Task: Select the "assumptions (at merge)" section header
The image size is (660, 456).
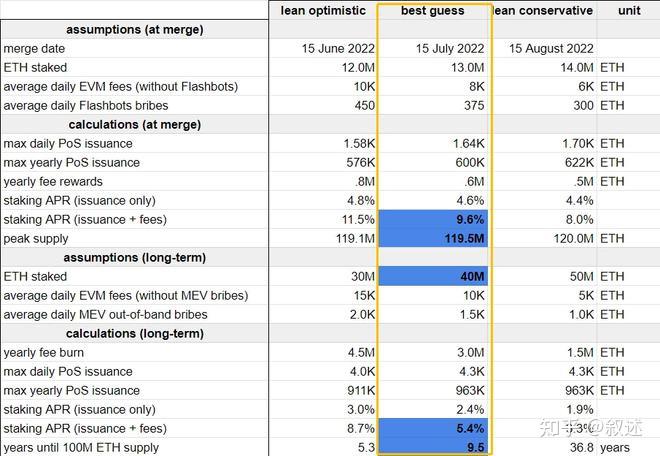Action: point(133,29)
